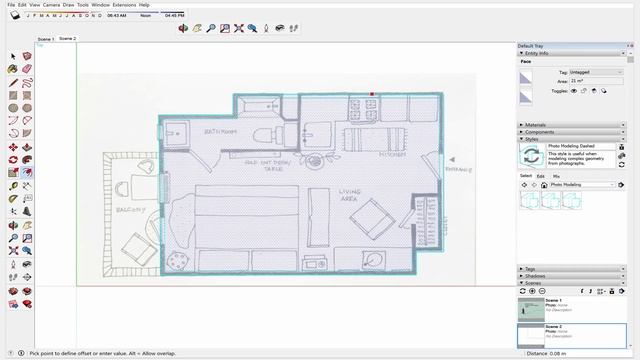Toggle the lock icon in Entity Info
Viewport: 640px width, 360px height.
(584, 91)
